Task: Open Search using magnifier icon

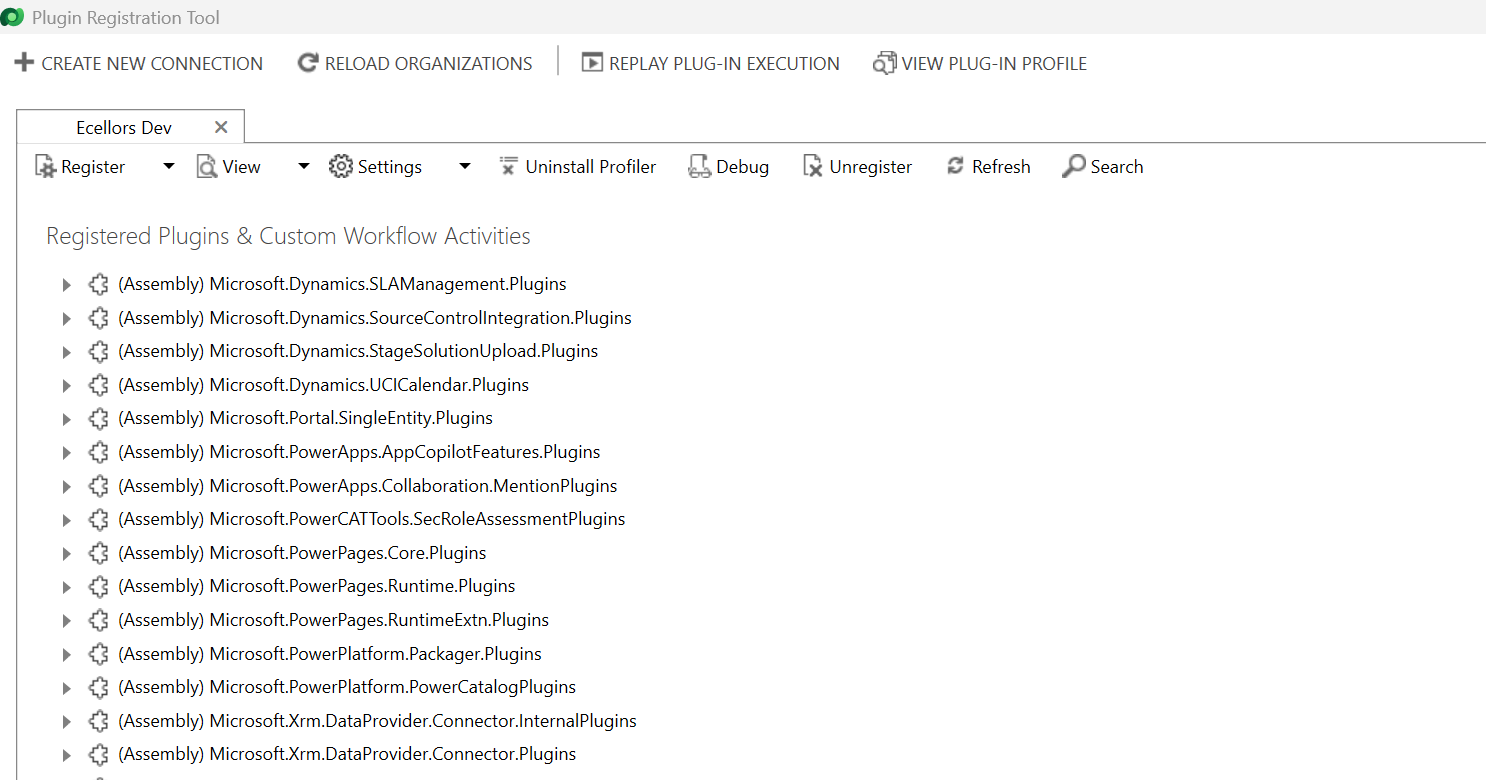Action: (1074, 167)
